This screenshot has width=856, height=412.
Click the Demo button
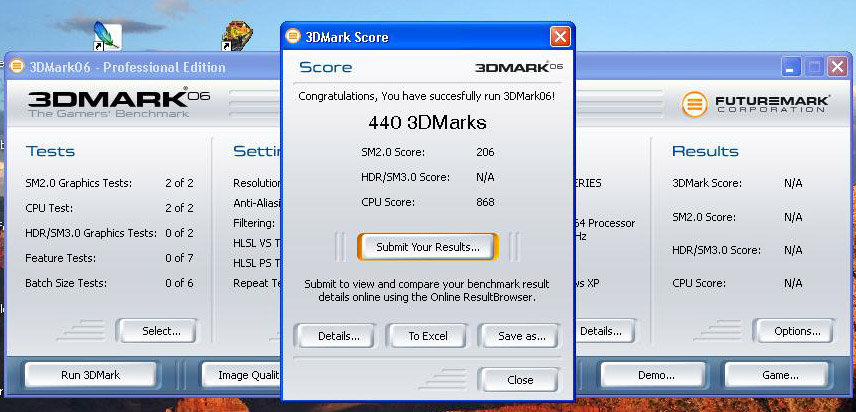(x=656, y=375)
